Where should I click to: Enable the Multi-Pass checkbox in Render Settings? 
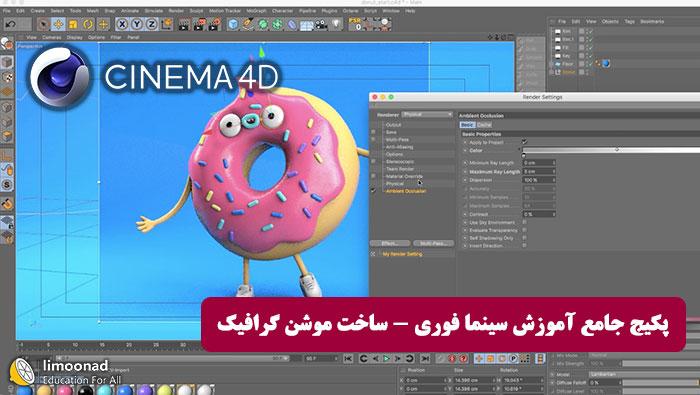[374, 139]
